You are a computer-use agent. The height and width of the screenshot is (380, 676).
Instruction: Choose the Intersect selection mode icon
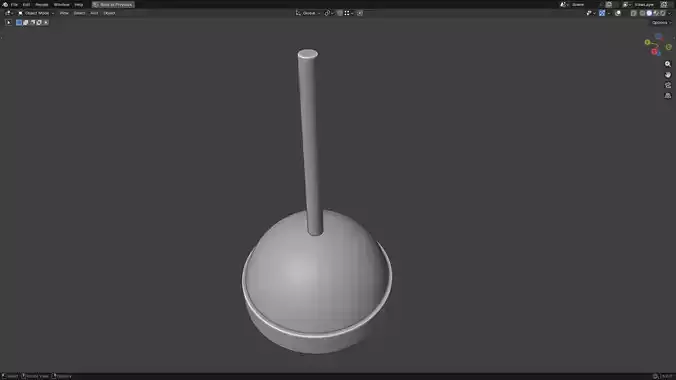[46, 22]
